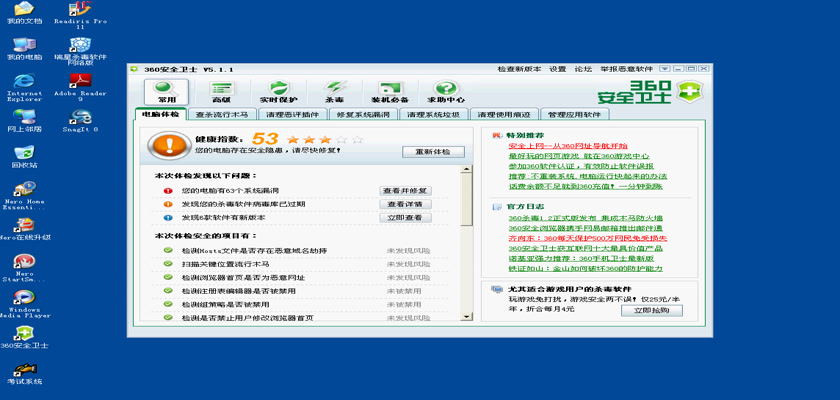Screen dimensions: 840x400
Task: Click the results list scroll-up arrow
Action: (x=467, y=169)
